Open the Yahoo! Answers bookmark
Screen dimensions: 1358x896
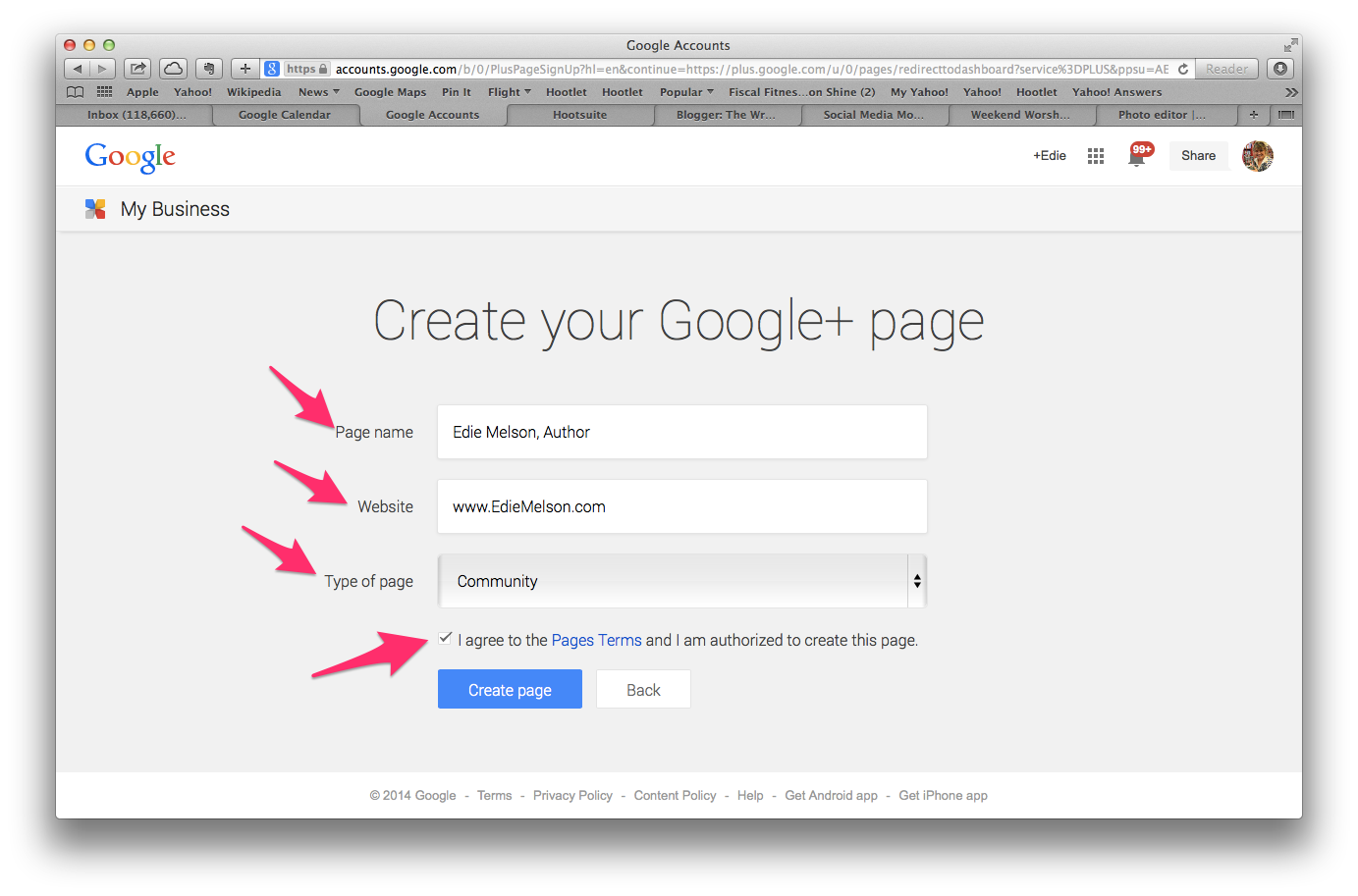click(x=1116, y=92)
